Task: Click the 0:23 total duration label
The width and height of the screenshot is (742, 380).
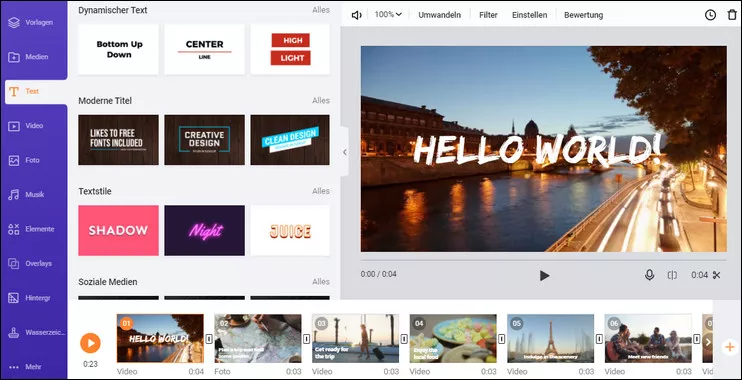Action: point(90,364)
